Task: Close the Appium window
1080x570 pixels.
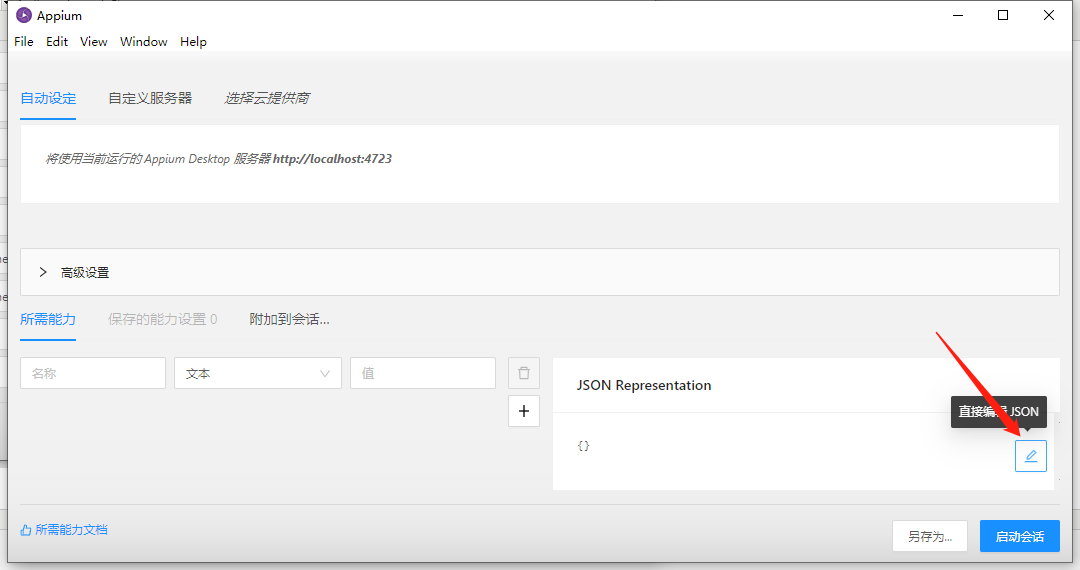Action: 1048,15
